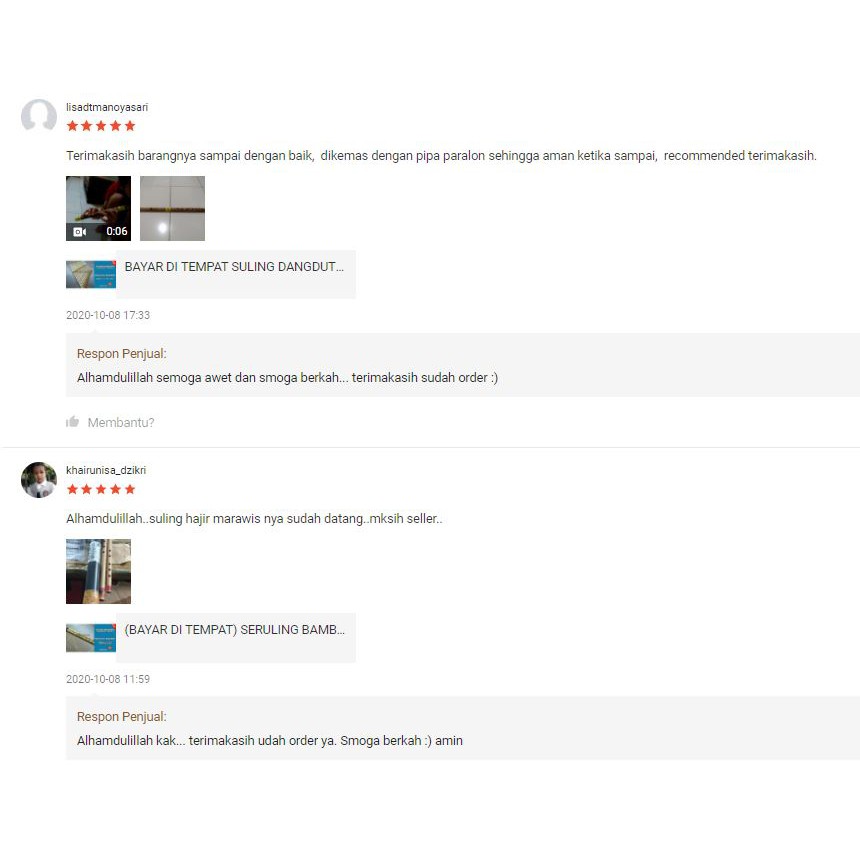Click lisadtmanoyasari's five-star rating
Screen dimensions: 860x860
point(101,126)
